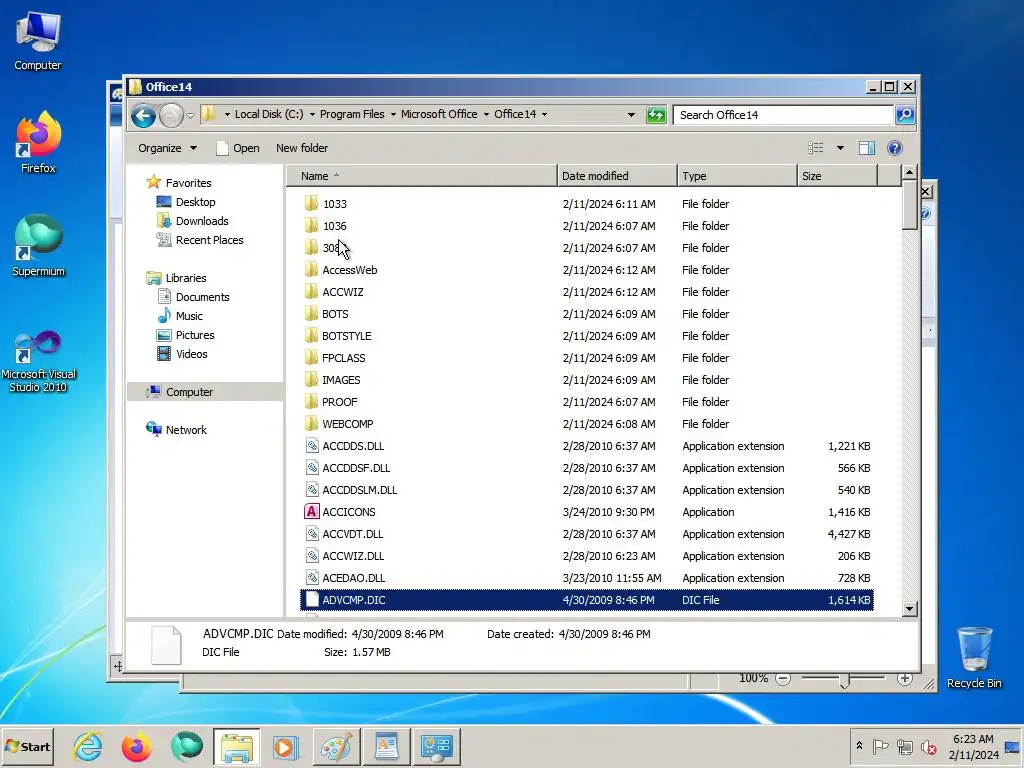Image resolution: width=1024 pixels, height=768 pixels.
Task: Open the Documents library
Action: point(202,297)
